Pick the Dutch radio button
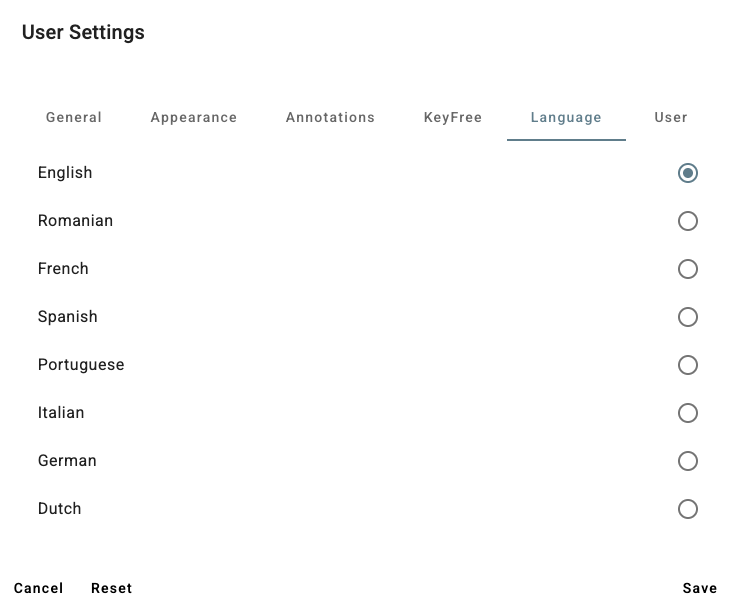Viewport: 736px width, 611px height. coord(688,509)
